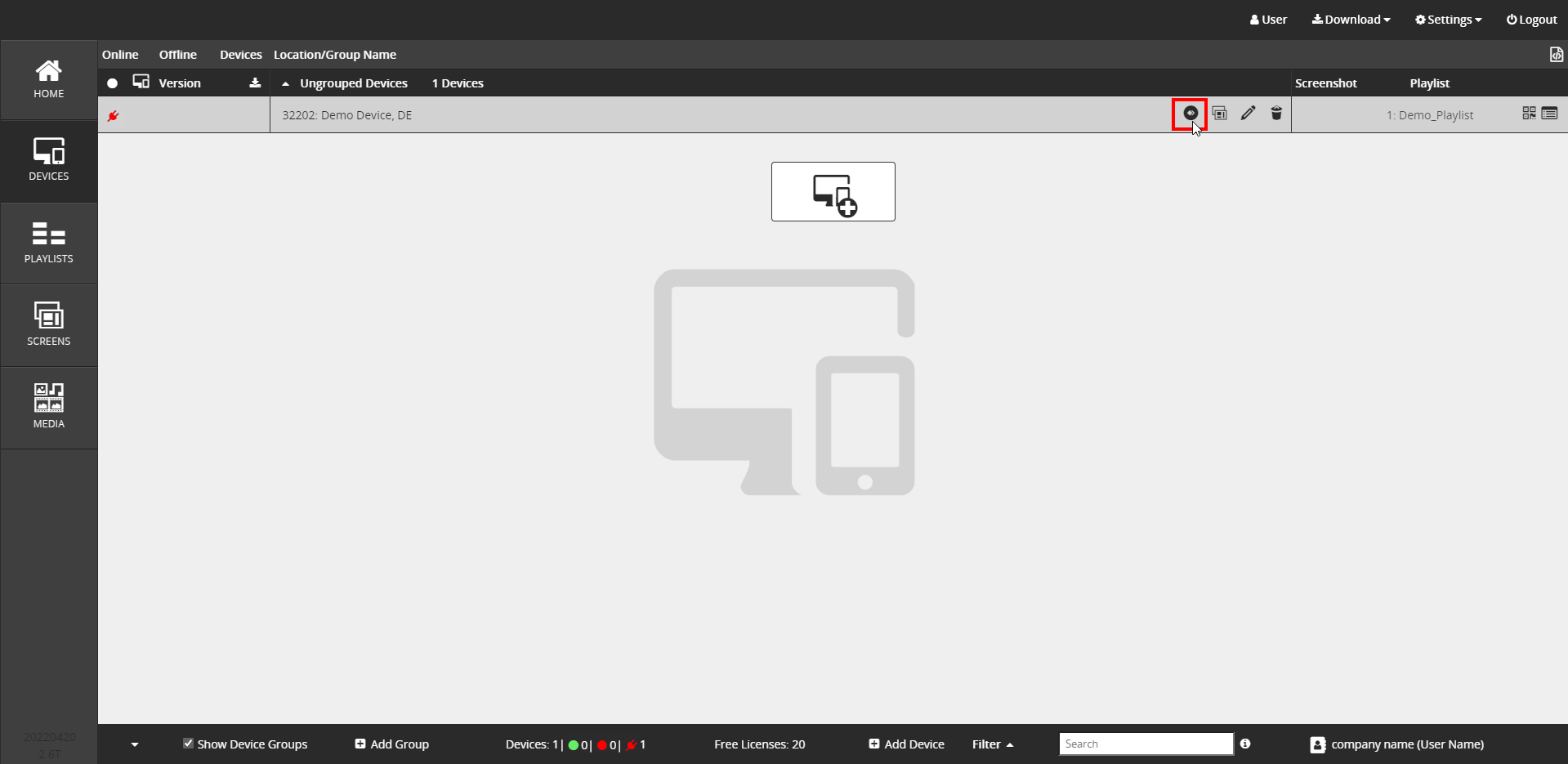
Task: Open the 1: Demo_Playlist link
Action: (x=1430, y=115)
